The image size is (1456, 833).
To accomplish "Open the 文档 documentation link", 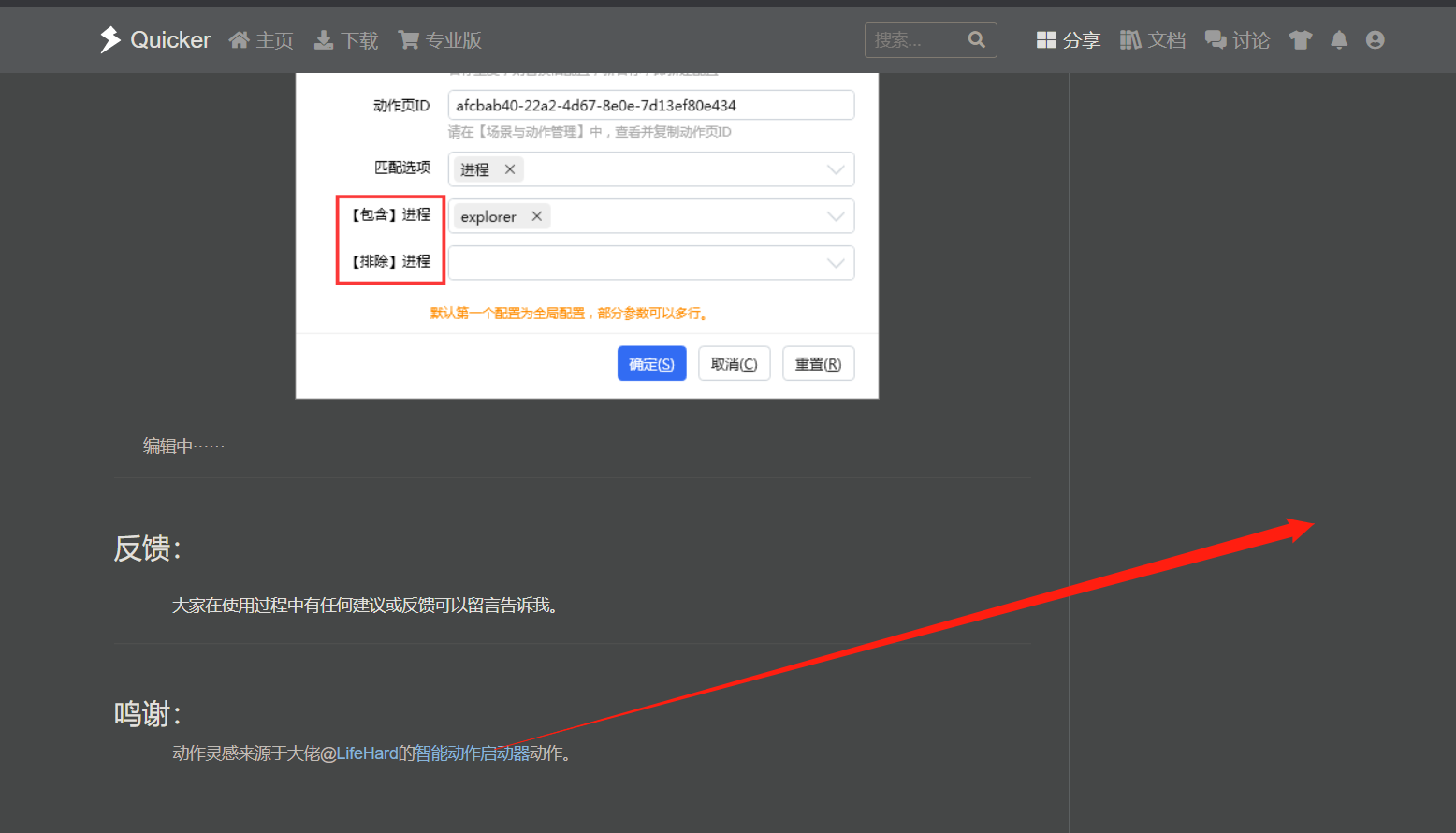I will [x=1153, y=39].
